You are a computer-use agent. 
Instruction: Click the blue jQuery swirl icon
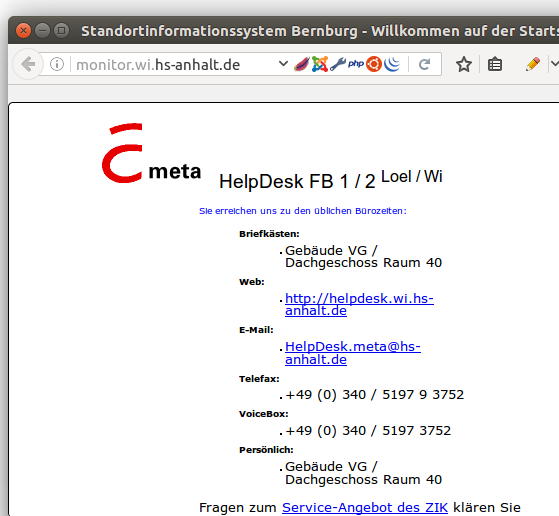[392, 64]
